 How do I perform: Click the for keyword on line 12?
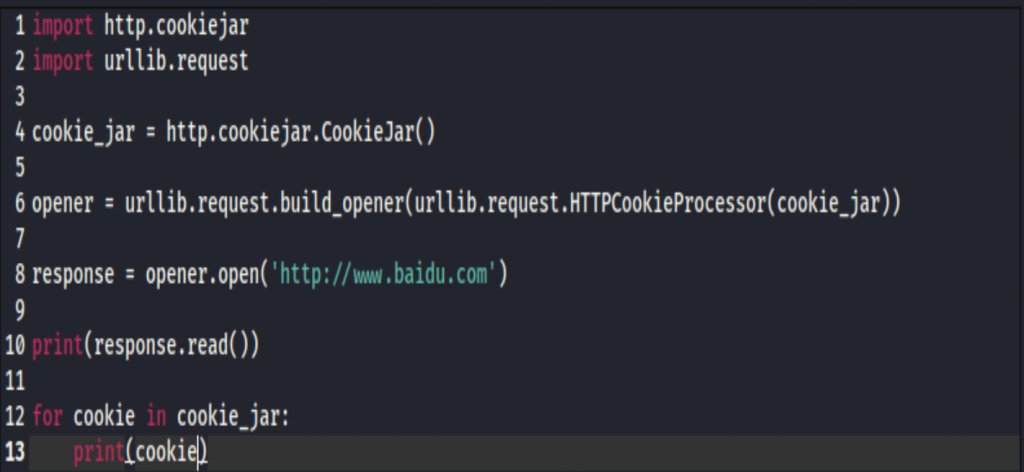coord(47,417)
